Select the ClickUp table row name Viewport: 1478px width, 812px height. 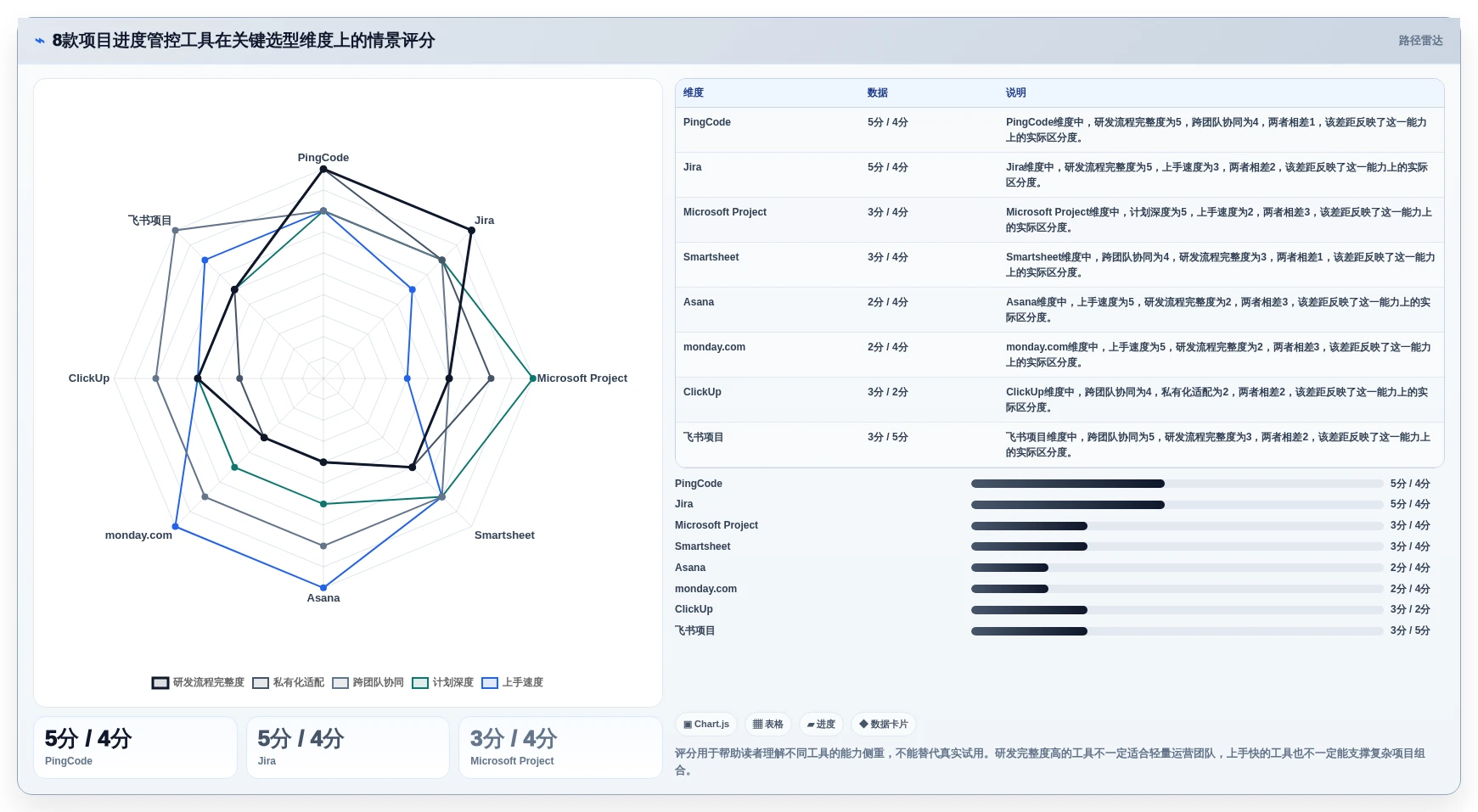pyautogui.click(x=702, y=392)
